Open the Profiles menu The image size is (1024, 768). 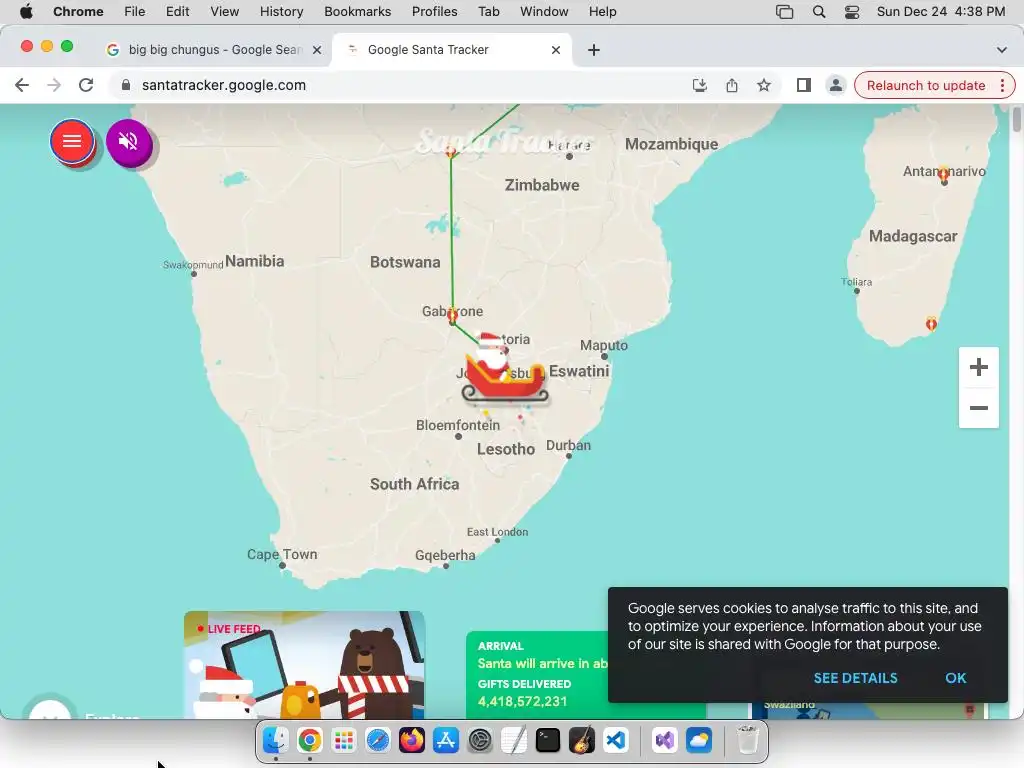pos(434,11)
